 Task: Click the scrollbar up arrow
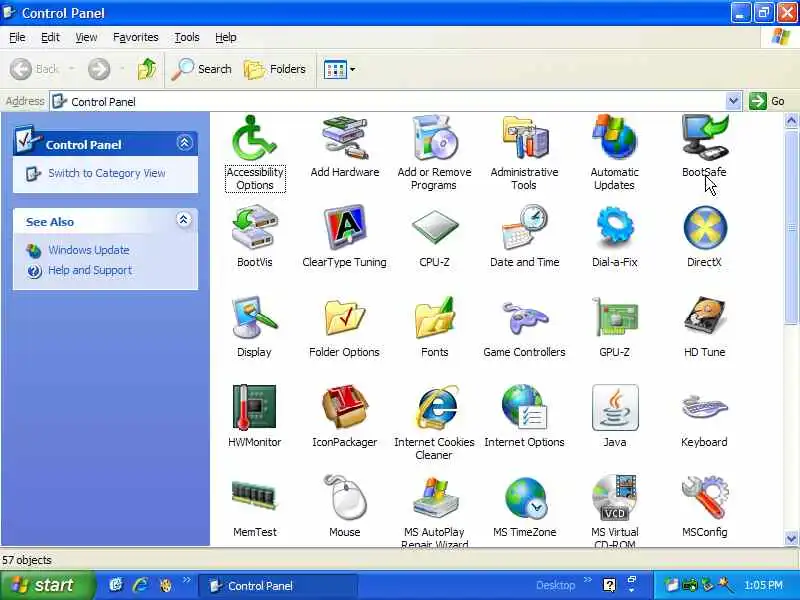(791, 121)
